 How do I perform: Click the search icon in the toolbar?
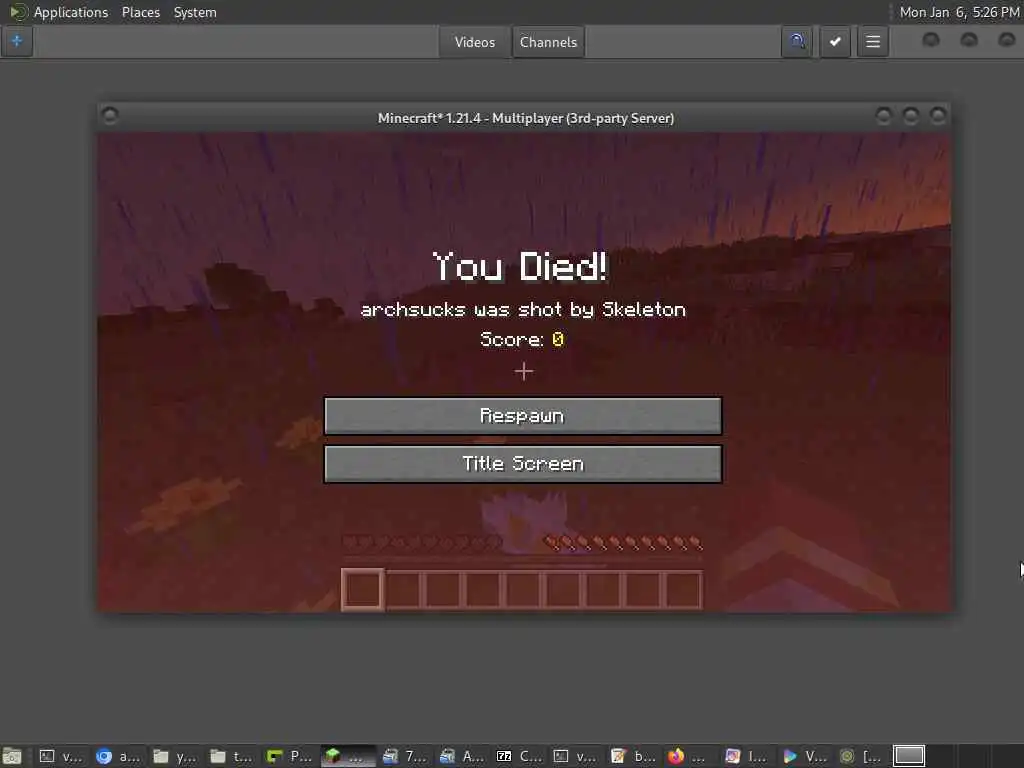pos(797,42)
